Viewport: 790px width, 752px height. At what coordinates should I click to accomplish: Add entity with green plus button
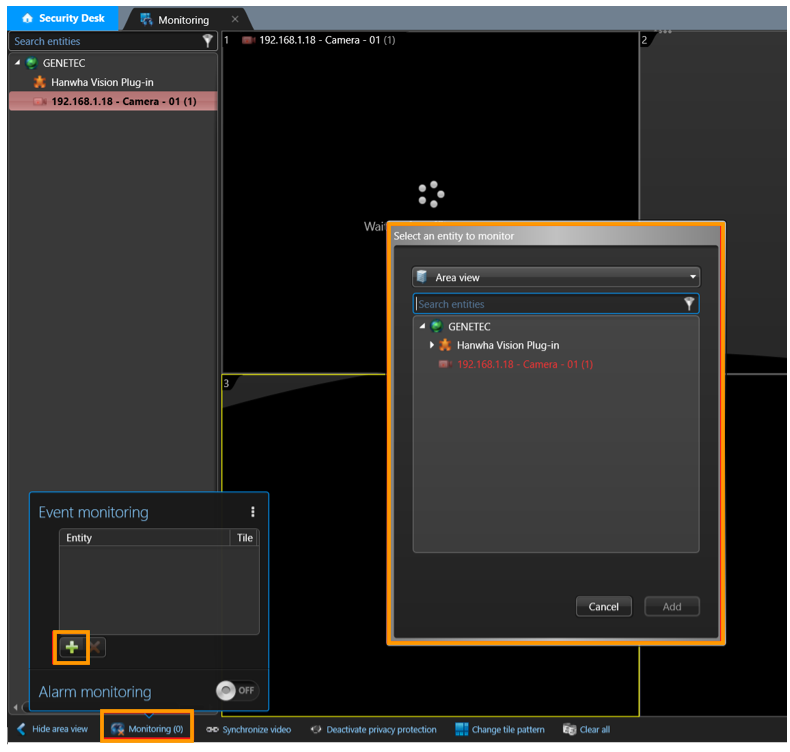[72, 647]
